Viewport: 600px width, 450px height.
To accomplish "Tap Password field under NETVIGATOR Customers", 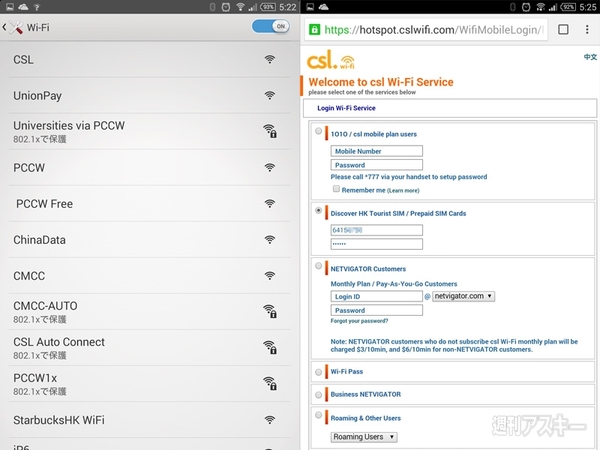I will [377, 310].
